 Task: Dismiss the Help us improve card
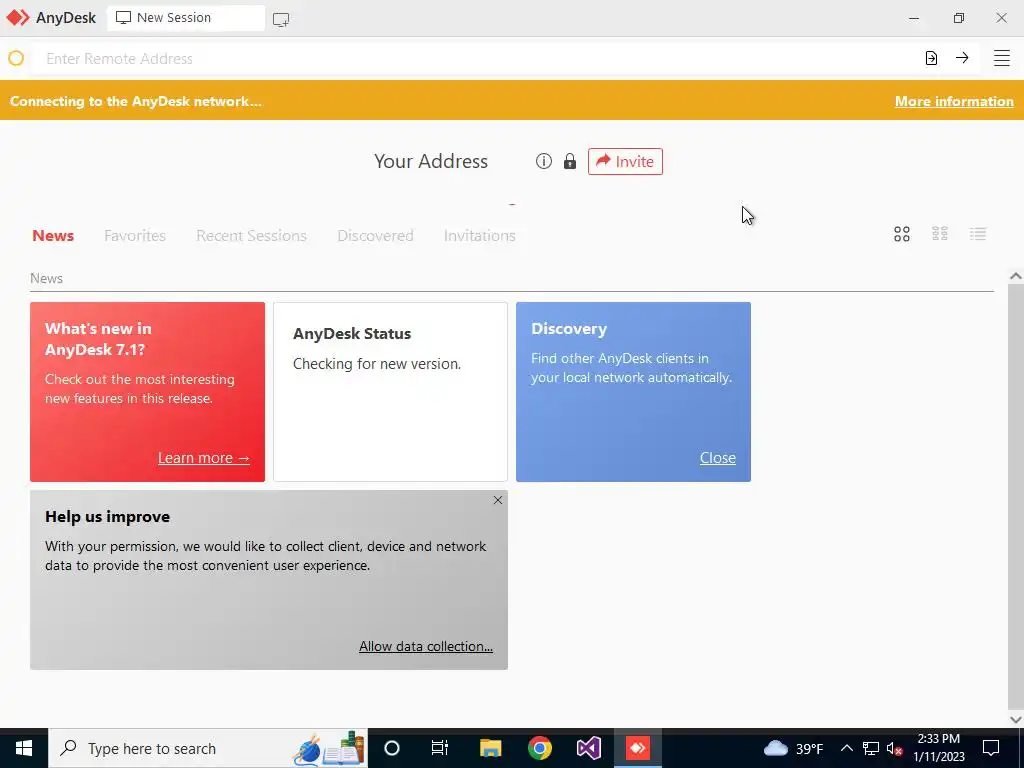498,500
